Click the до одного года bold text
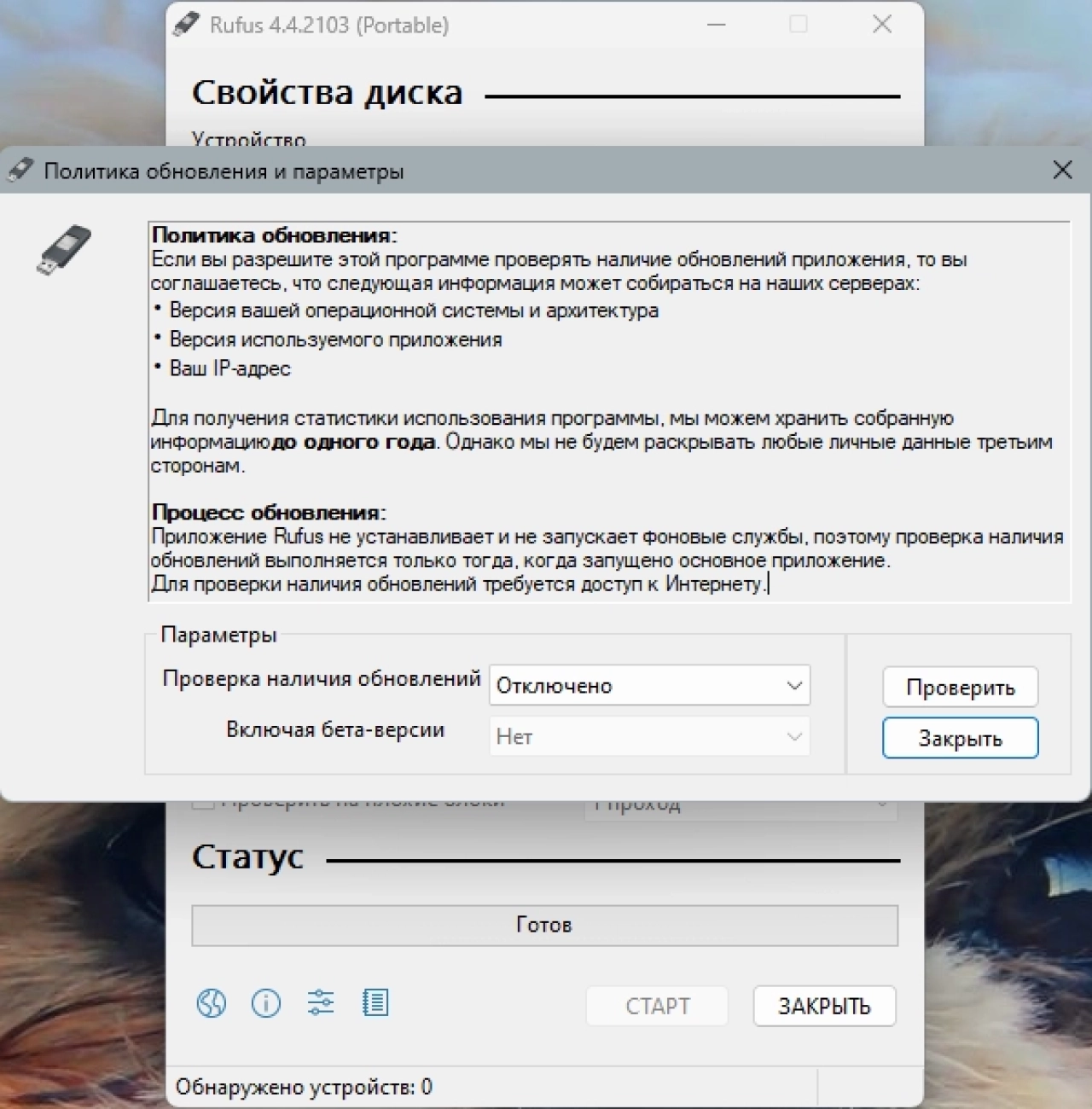The width and height of the screenshot is (1092, 1109). coord(353,442)
